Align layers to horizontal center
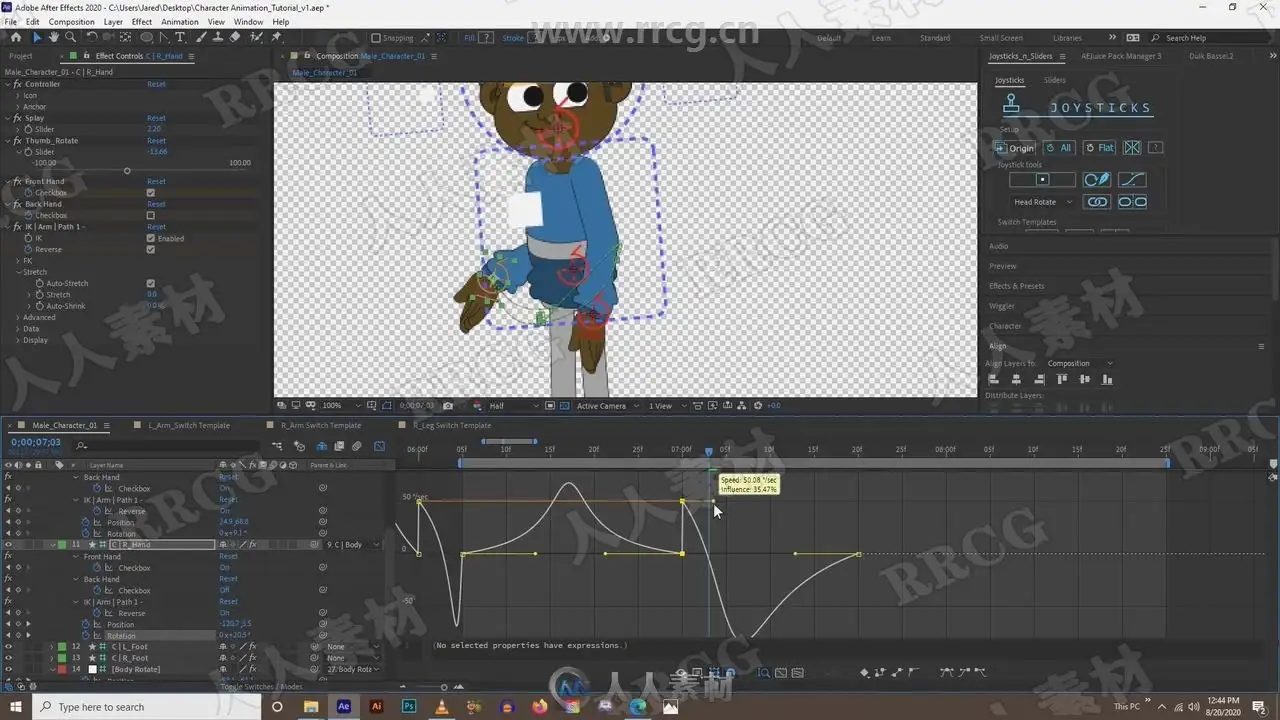Image resolution: width=1280 pixels, height=720 pixels. 1017,380
